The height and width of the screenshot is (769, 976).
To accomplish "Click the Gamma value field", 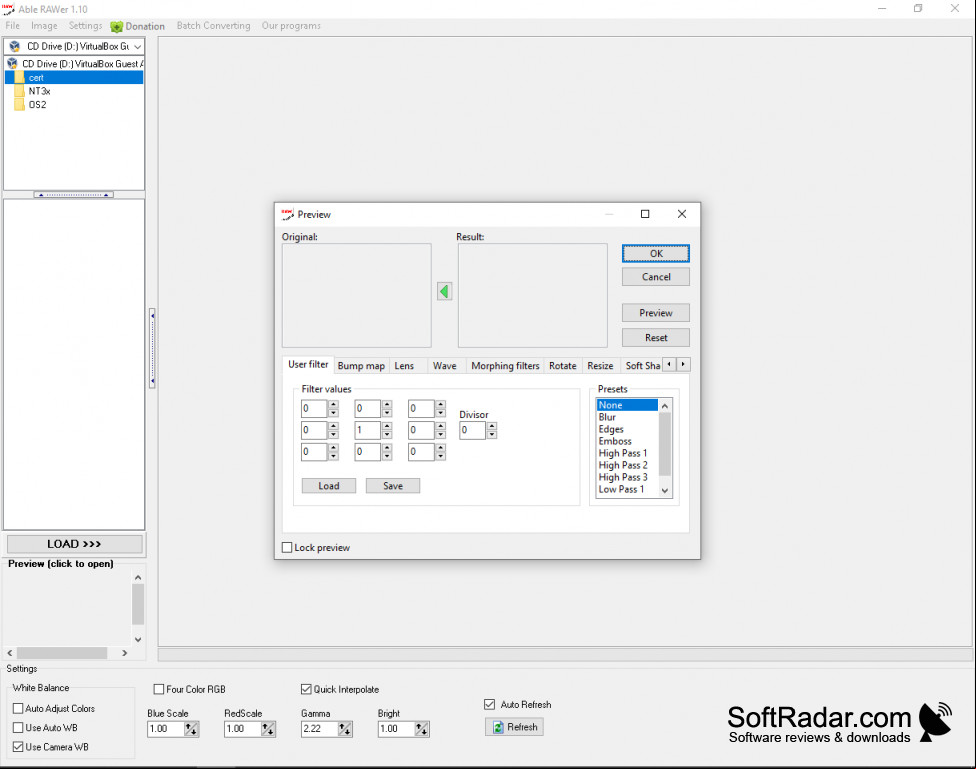I will click(x=320, y=729).
